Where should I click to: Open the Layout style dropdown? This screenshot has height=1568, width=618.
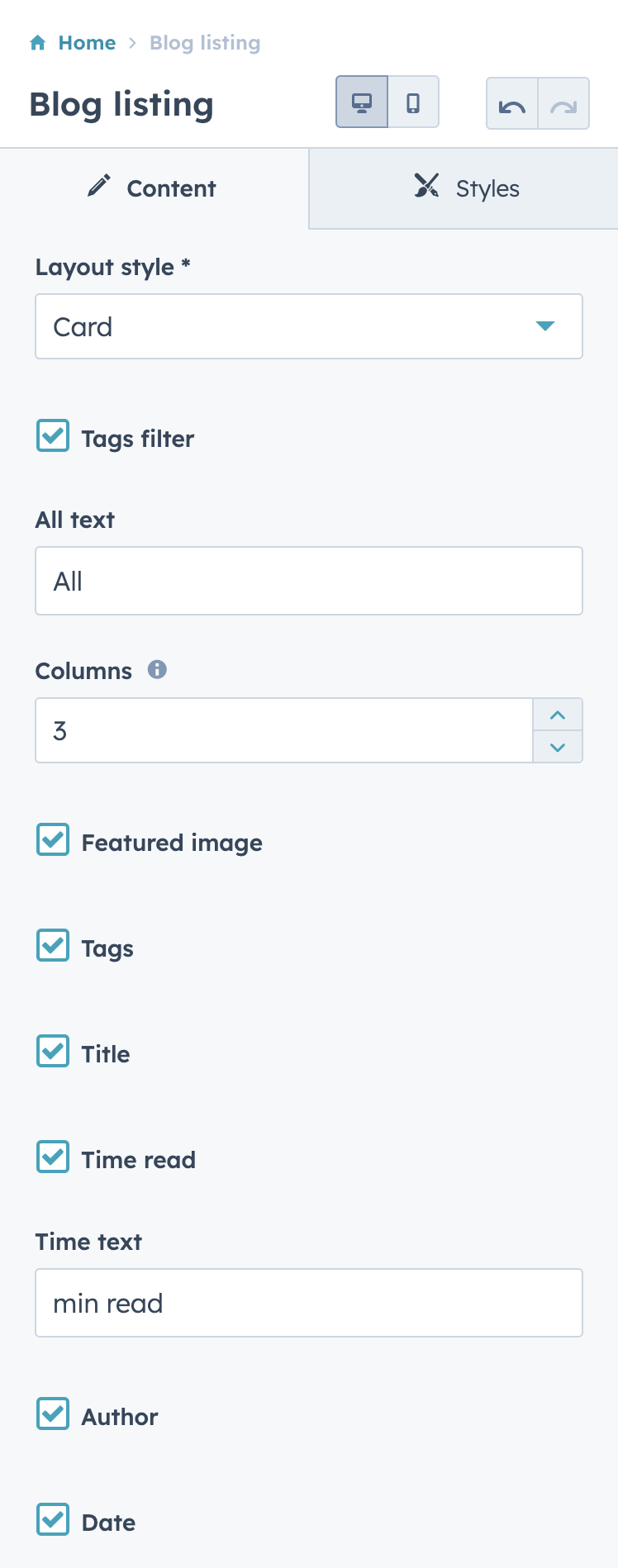[x=309, y=325]
